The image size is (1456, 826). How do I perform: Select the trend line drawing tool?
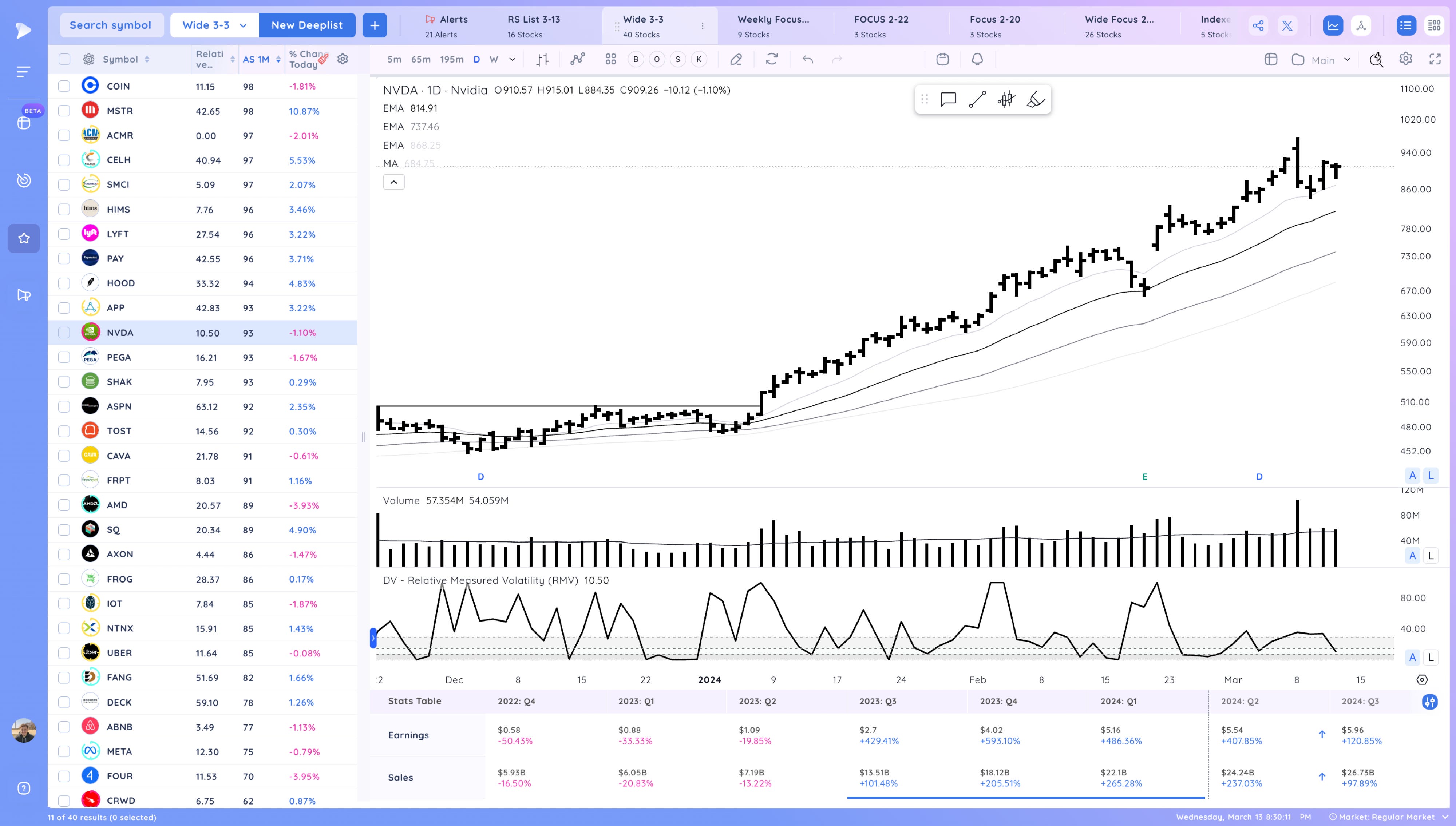pos(977,99)
